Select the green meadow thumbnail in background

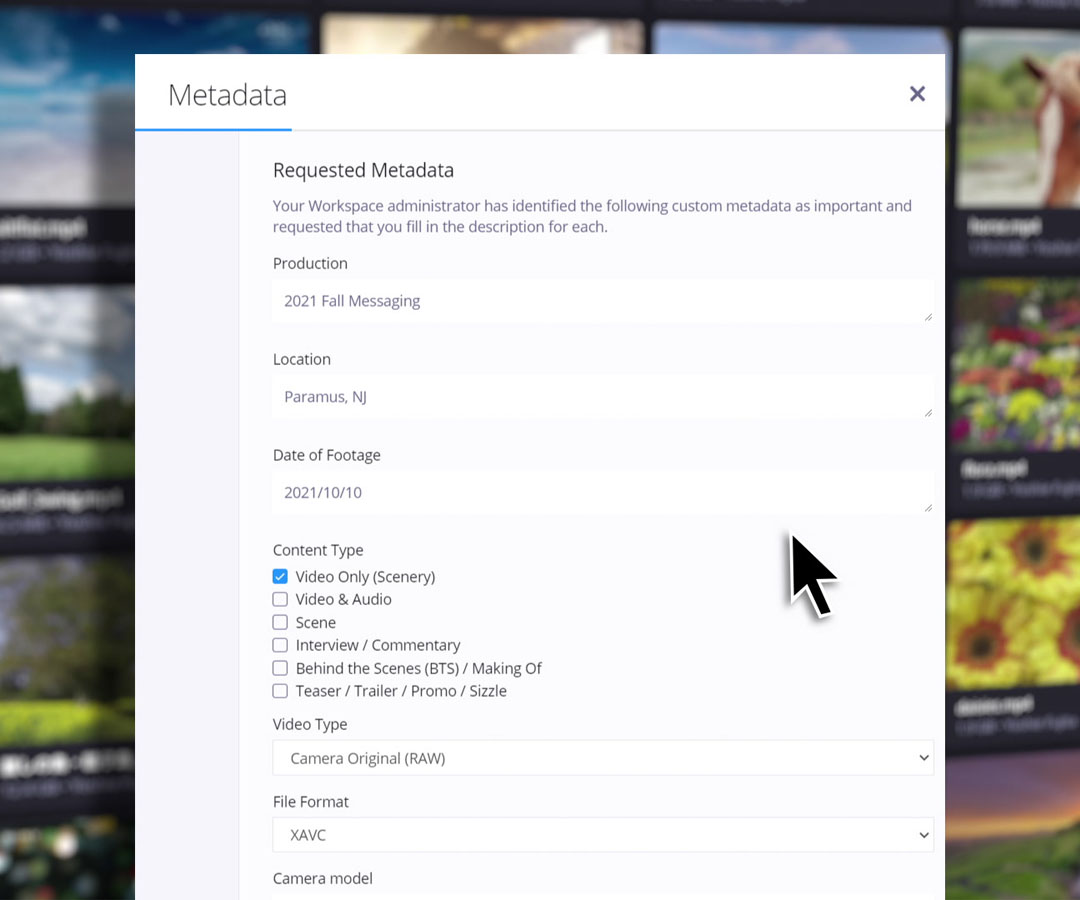(x=67, y=383)
